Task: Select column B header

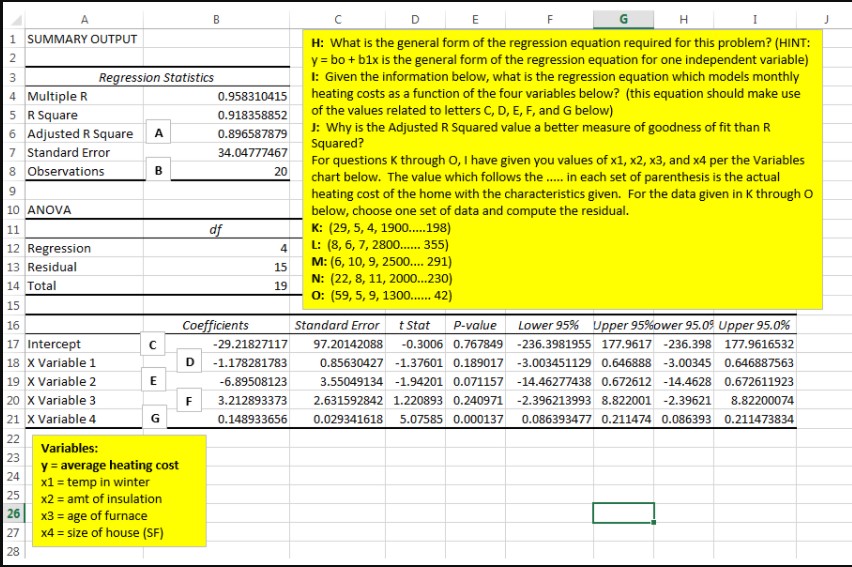Action: click(x=216, y=20)
